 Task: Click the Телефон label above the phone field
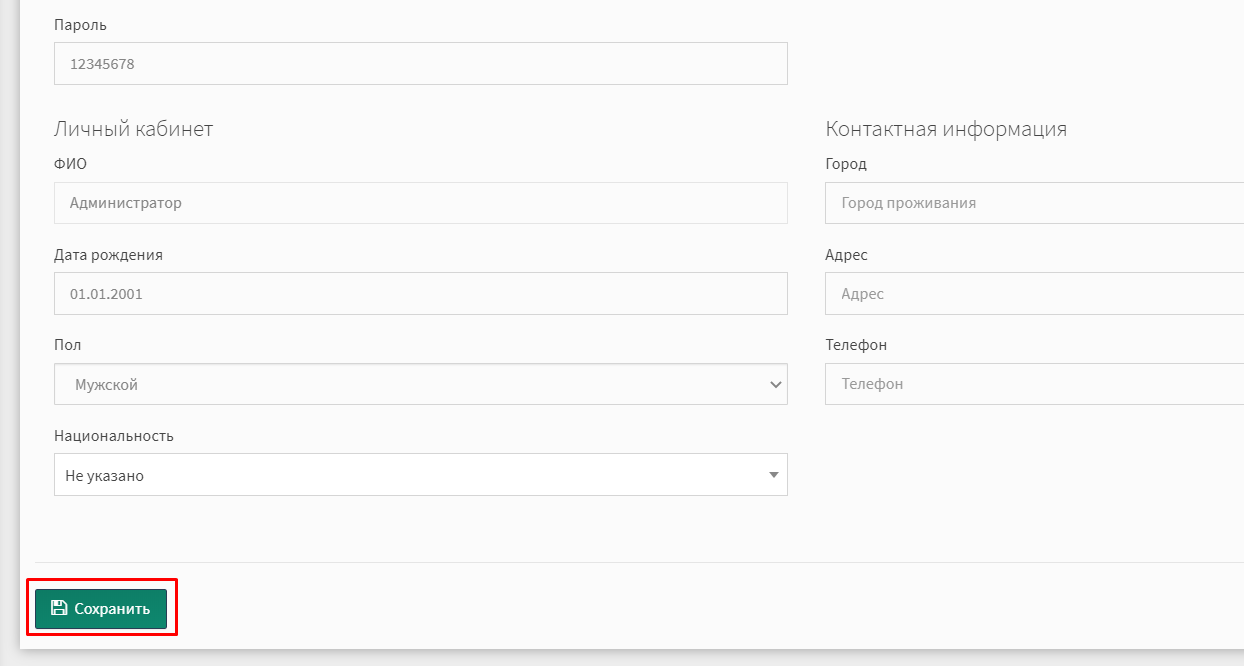856,345
